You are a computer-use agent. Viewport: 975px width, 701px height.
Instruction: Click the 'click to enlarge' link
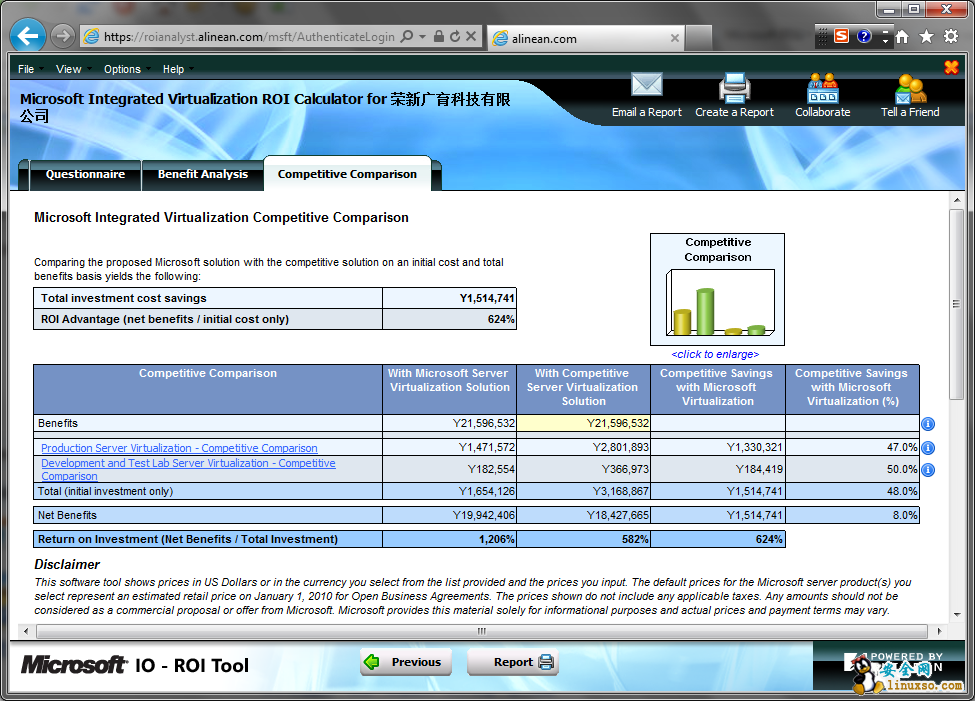714,354
